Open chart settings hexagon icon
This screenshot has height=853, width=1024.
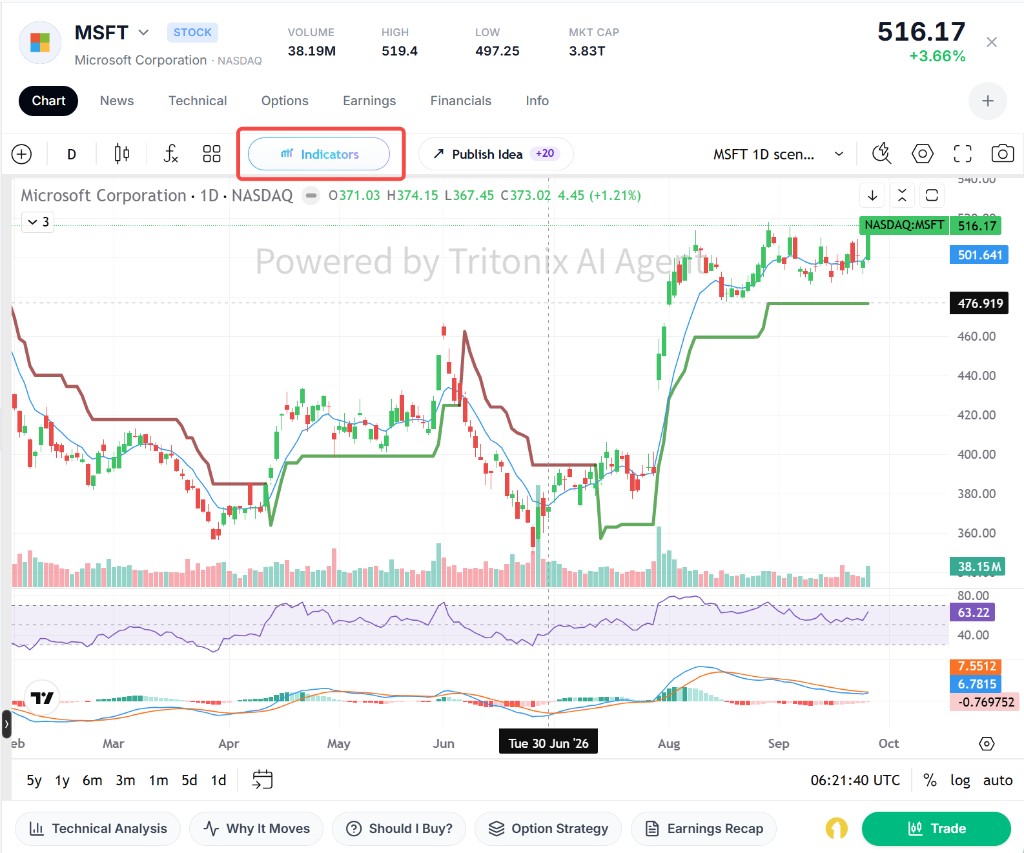point(922,153)
